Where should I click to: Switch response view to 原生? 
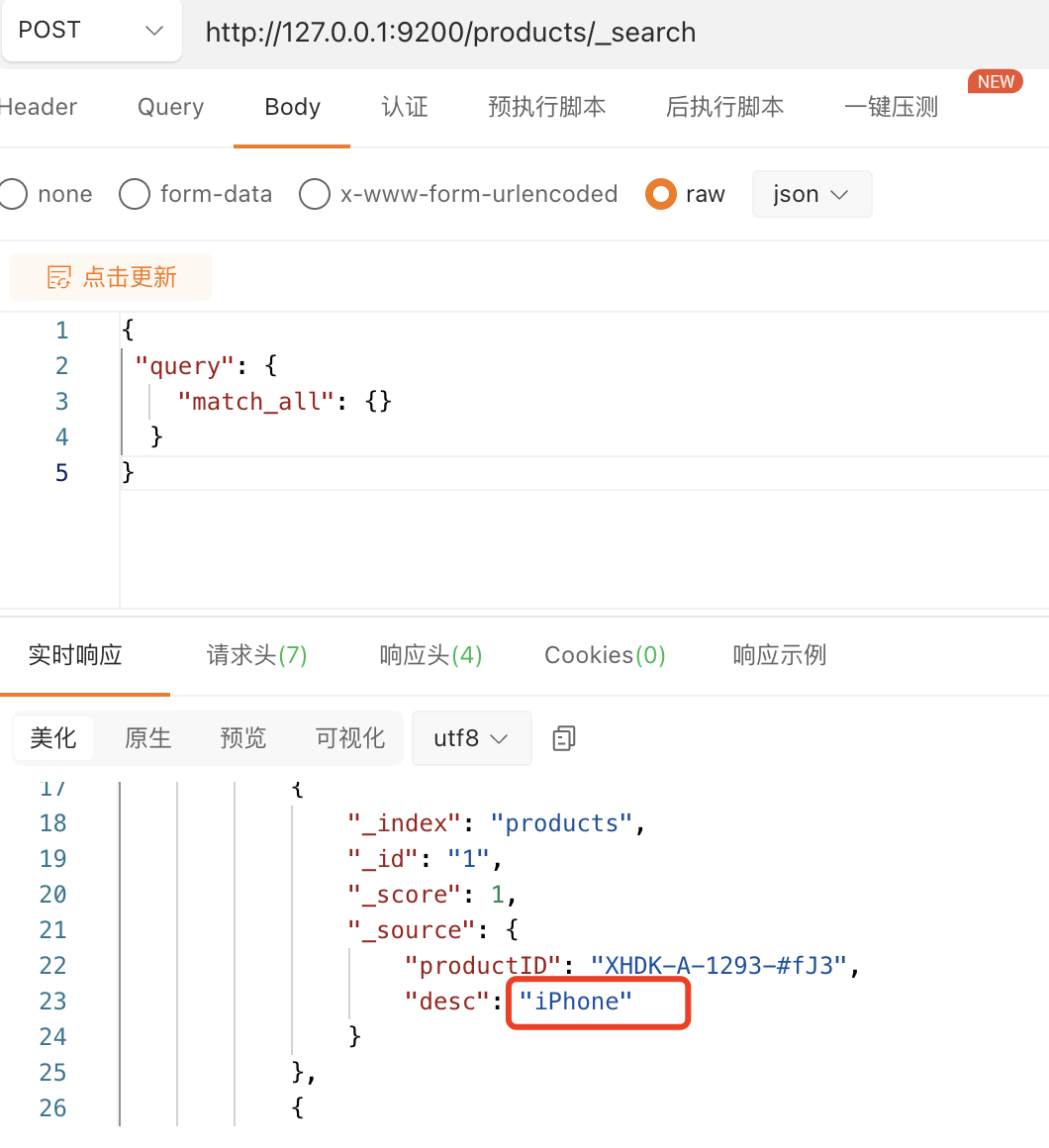147,738
